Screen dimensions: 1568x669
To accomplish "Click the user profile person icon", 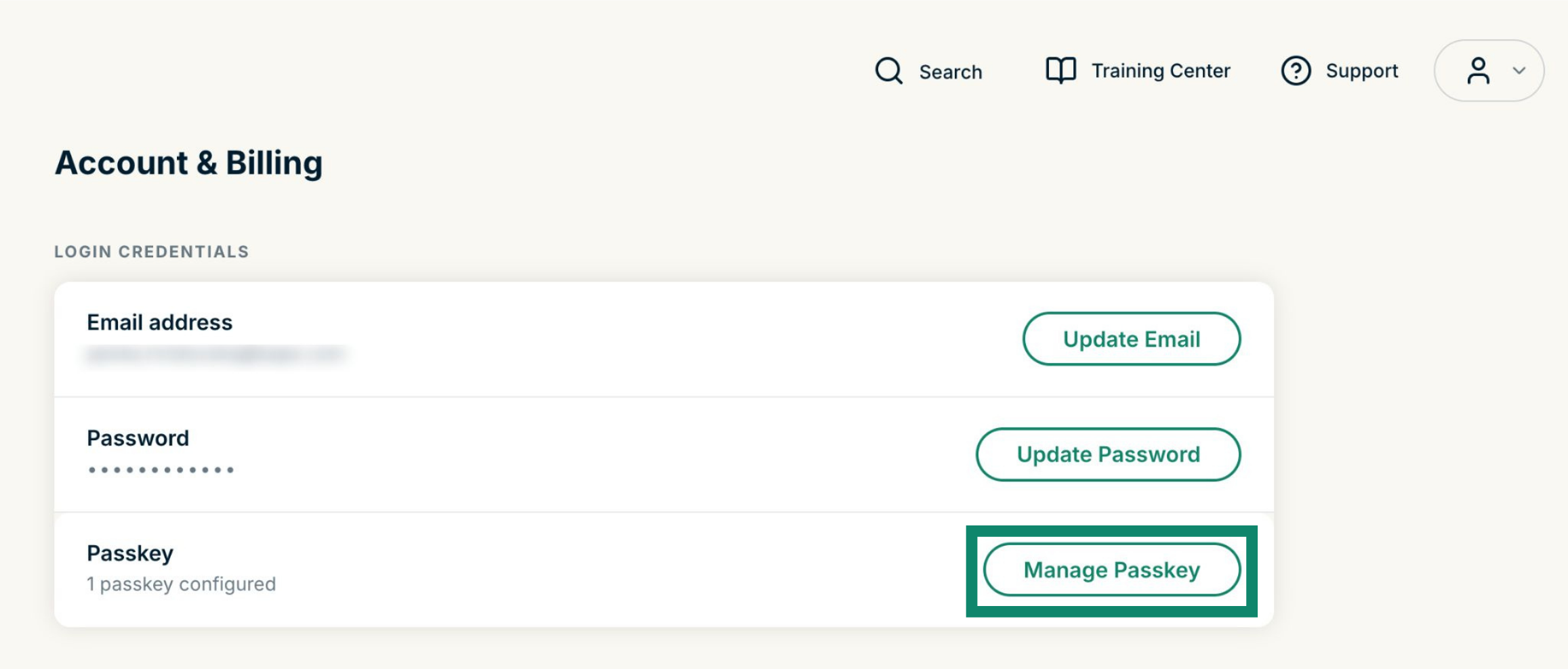I will tap(1478, 70).
